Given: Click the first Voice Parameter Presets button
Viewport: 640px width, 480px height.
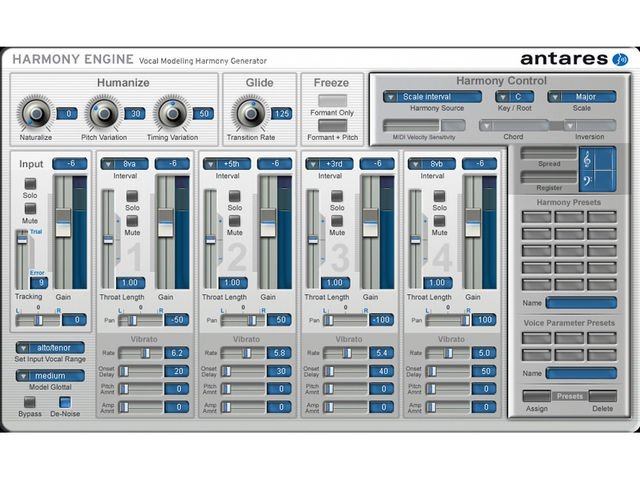Looking at the screenshot, I should pos(536,338).
